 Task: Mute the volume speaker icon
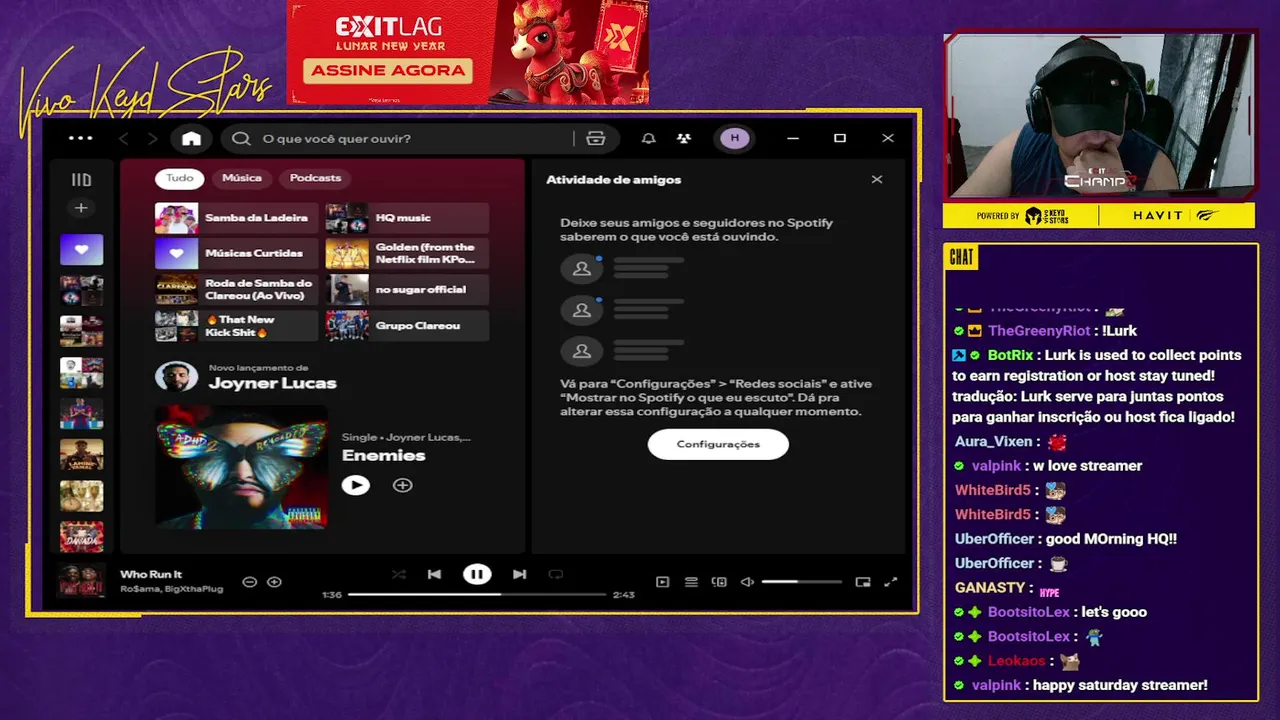tap(747, 582)
